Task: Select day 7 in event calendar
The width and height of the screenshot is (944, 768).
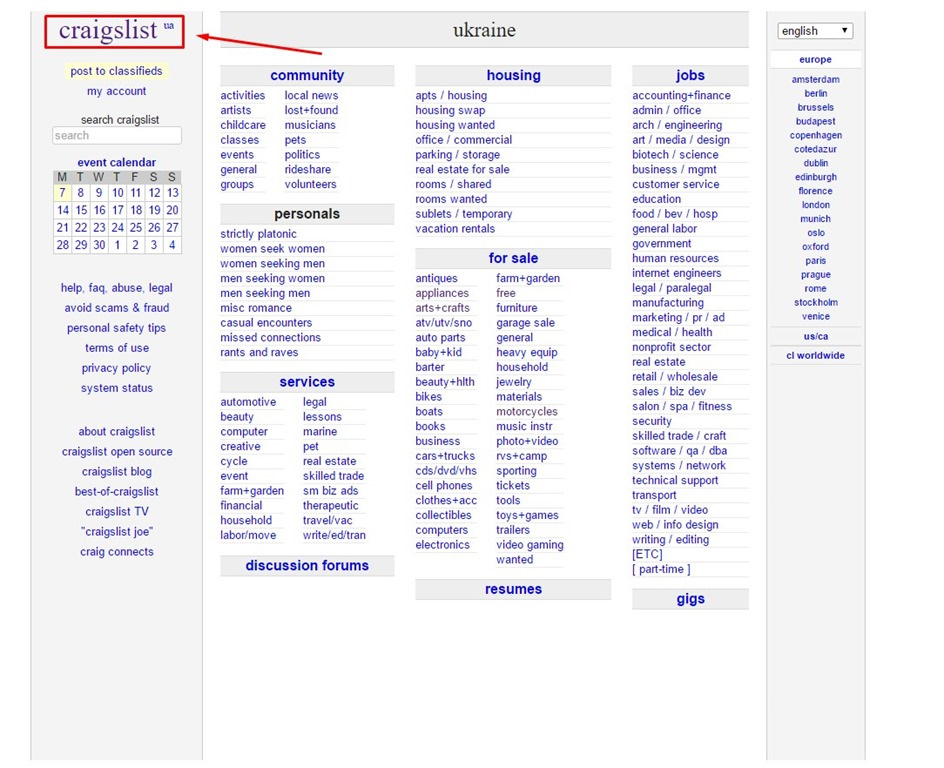Action: (63, 193)
